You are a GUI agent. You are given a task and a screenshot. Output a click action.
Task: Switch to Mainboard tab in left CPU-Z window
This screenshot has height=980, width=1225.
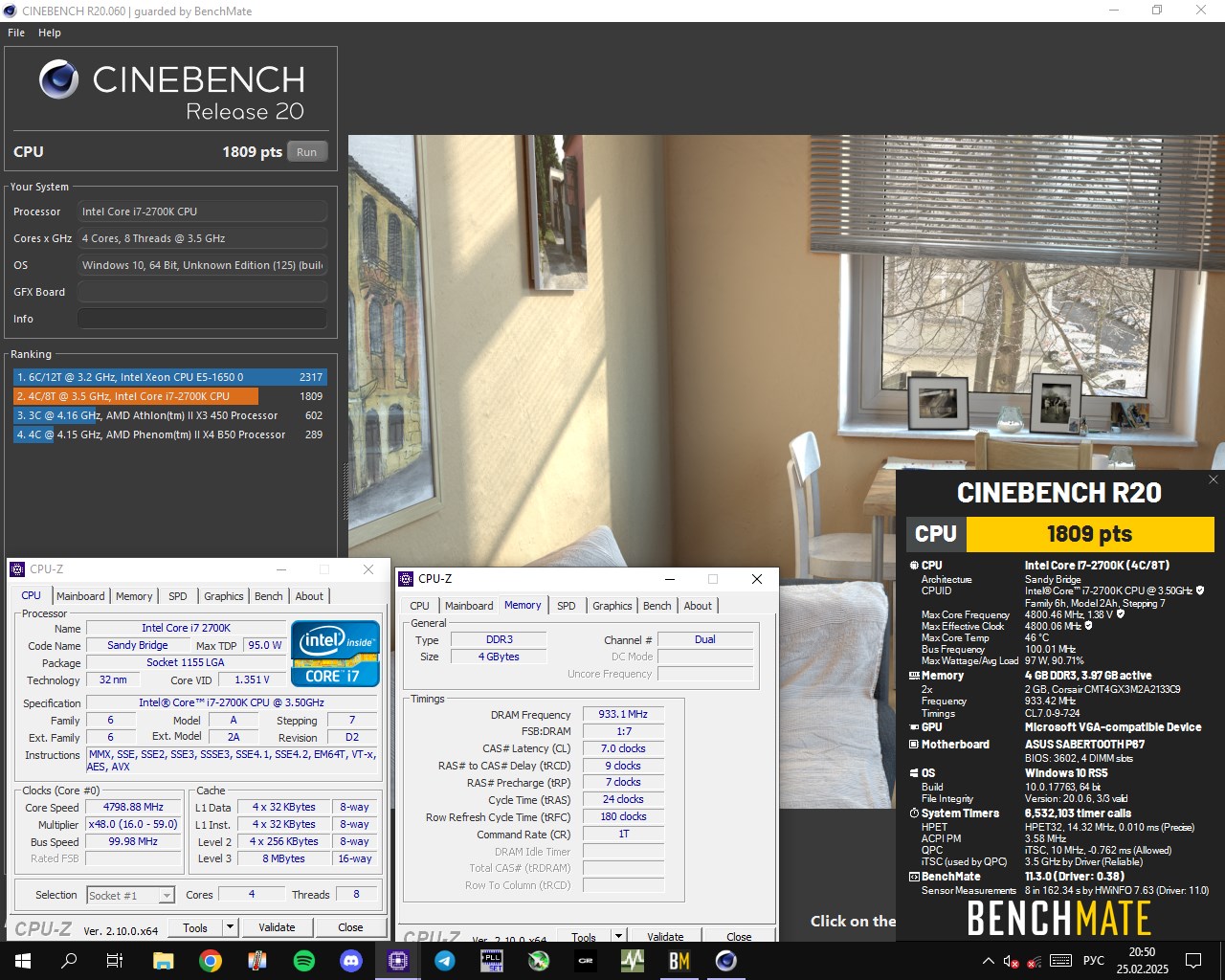click(80, 596)
